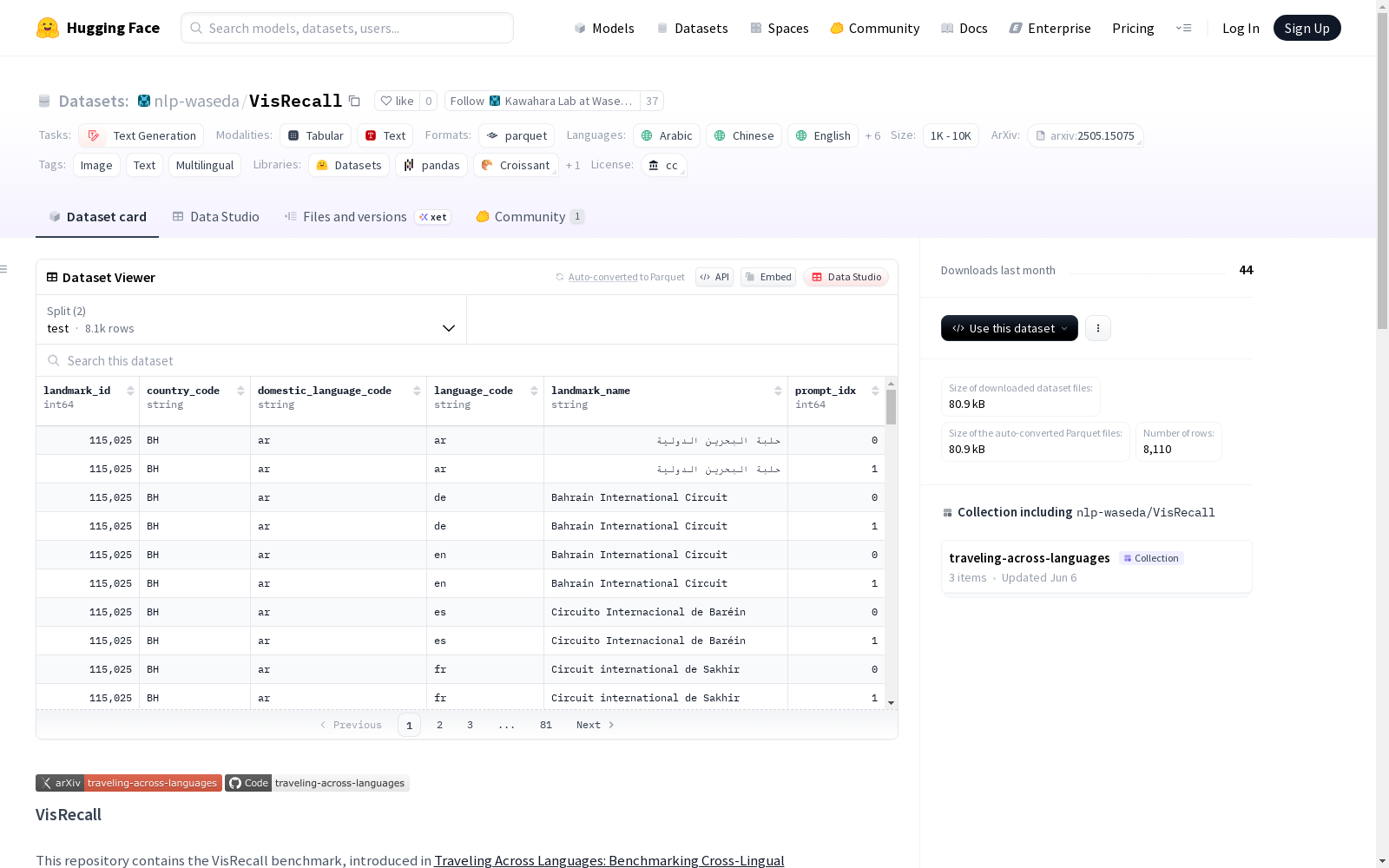The height and width of the screenshot is (868, 1389).
Task: Click the Croissant library tag
Action: [516, 165]
